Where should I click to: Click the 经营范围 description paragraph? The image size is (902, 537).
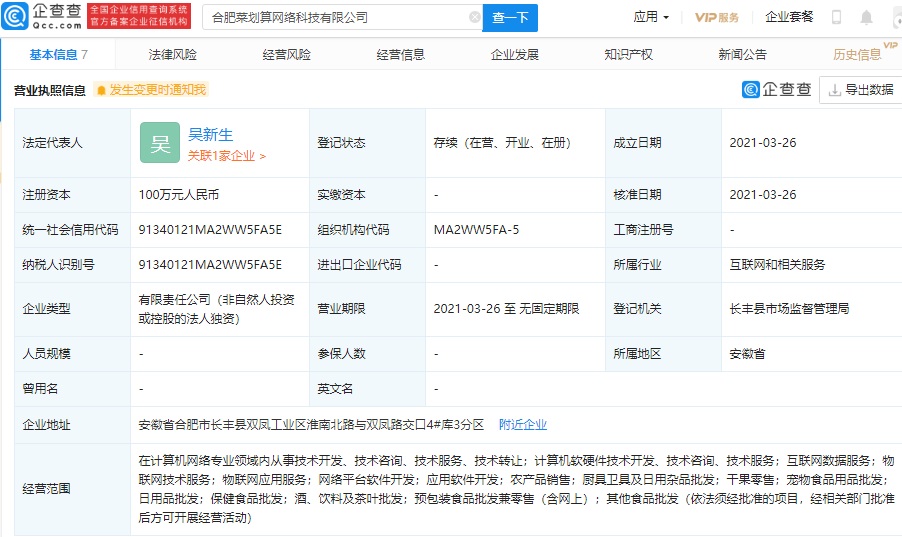(x=516, y=489)
